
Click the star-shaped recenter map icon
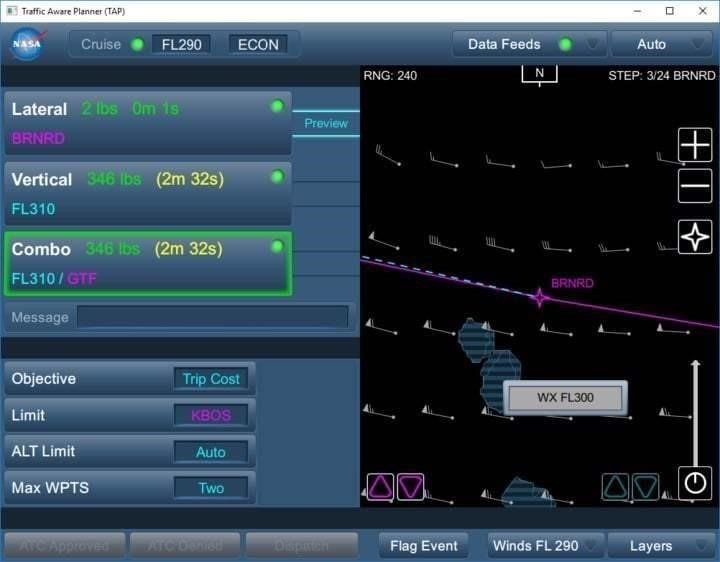[695, 237]
